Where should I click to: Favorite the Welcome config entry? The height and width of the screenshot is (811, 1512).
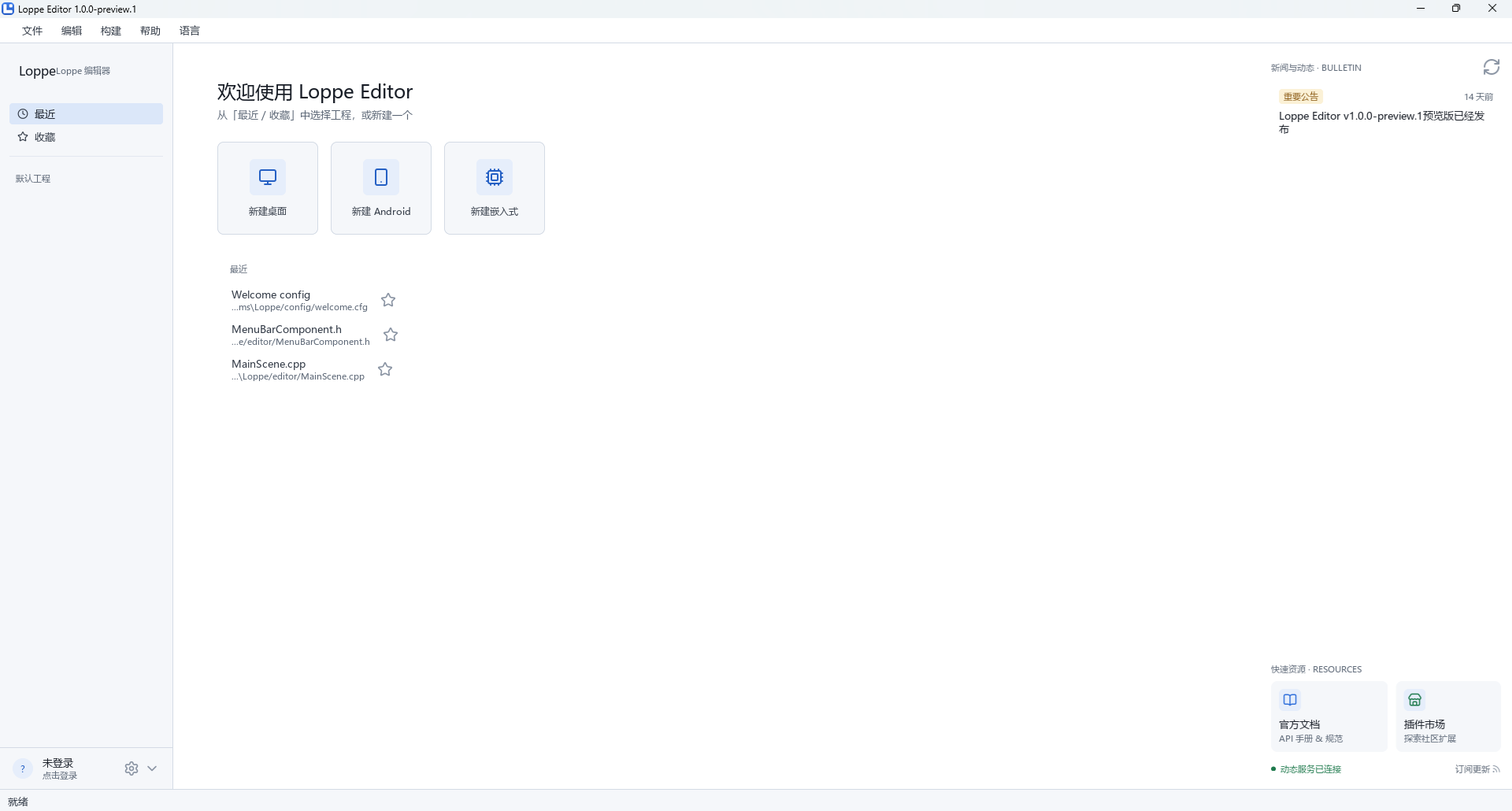(x=388, y=300)
